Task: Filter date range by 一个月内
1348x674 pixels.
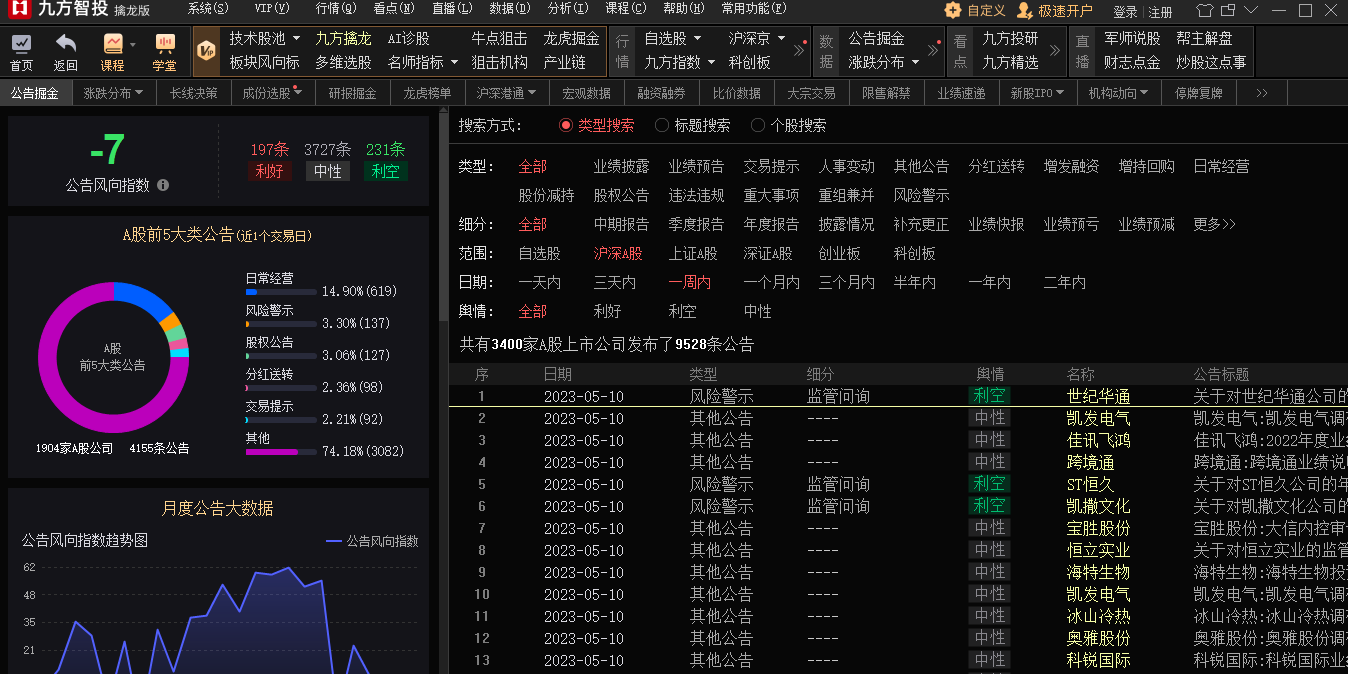Action: [771, 283]
